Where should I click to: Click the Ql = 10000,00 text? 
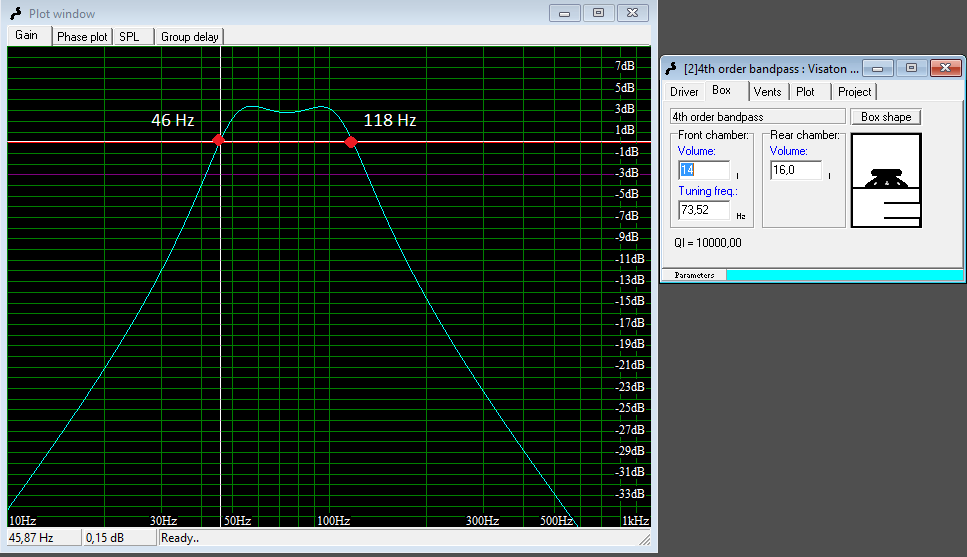click(707, 243)
